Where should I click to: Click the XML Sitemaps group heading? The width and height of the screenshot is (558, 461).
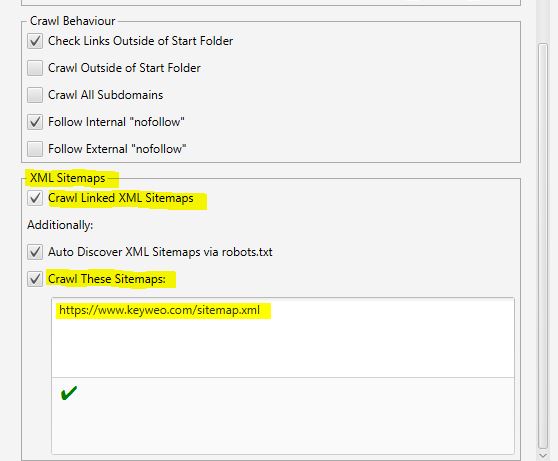[x=68, y=178]
